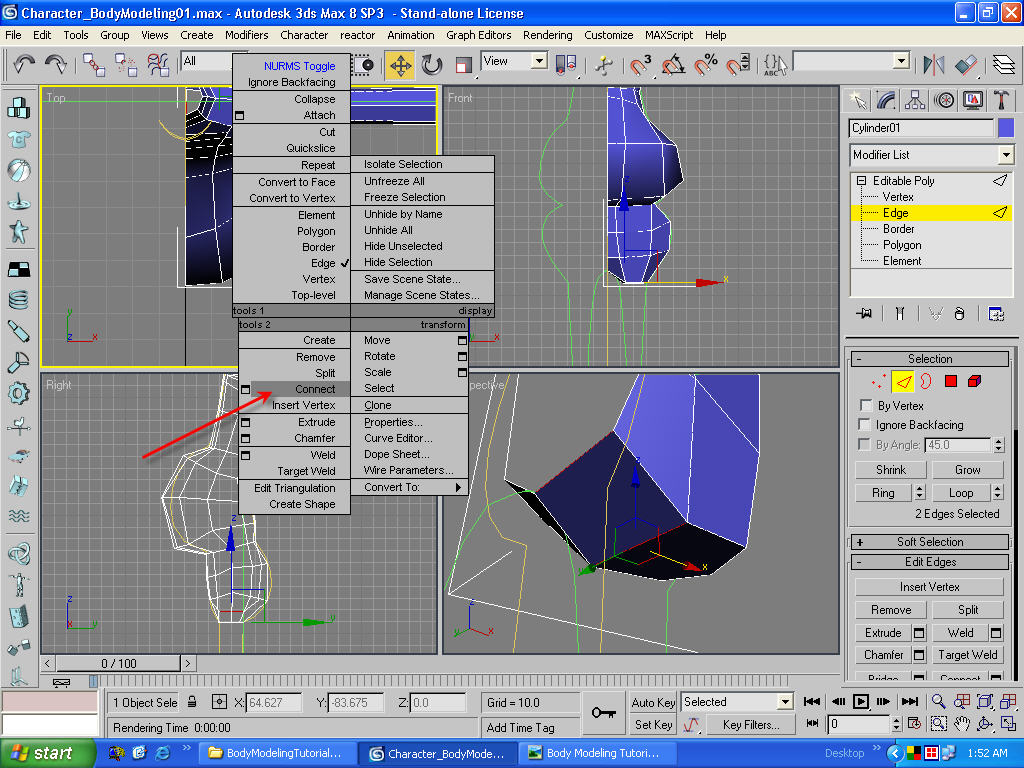The height and width of the screenshot is (768, 1024).
Task: Open the Key Filters button
Action: click(x=750, y=724)
